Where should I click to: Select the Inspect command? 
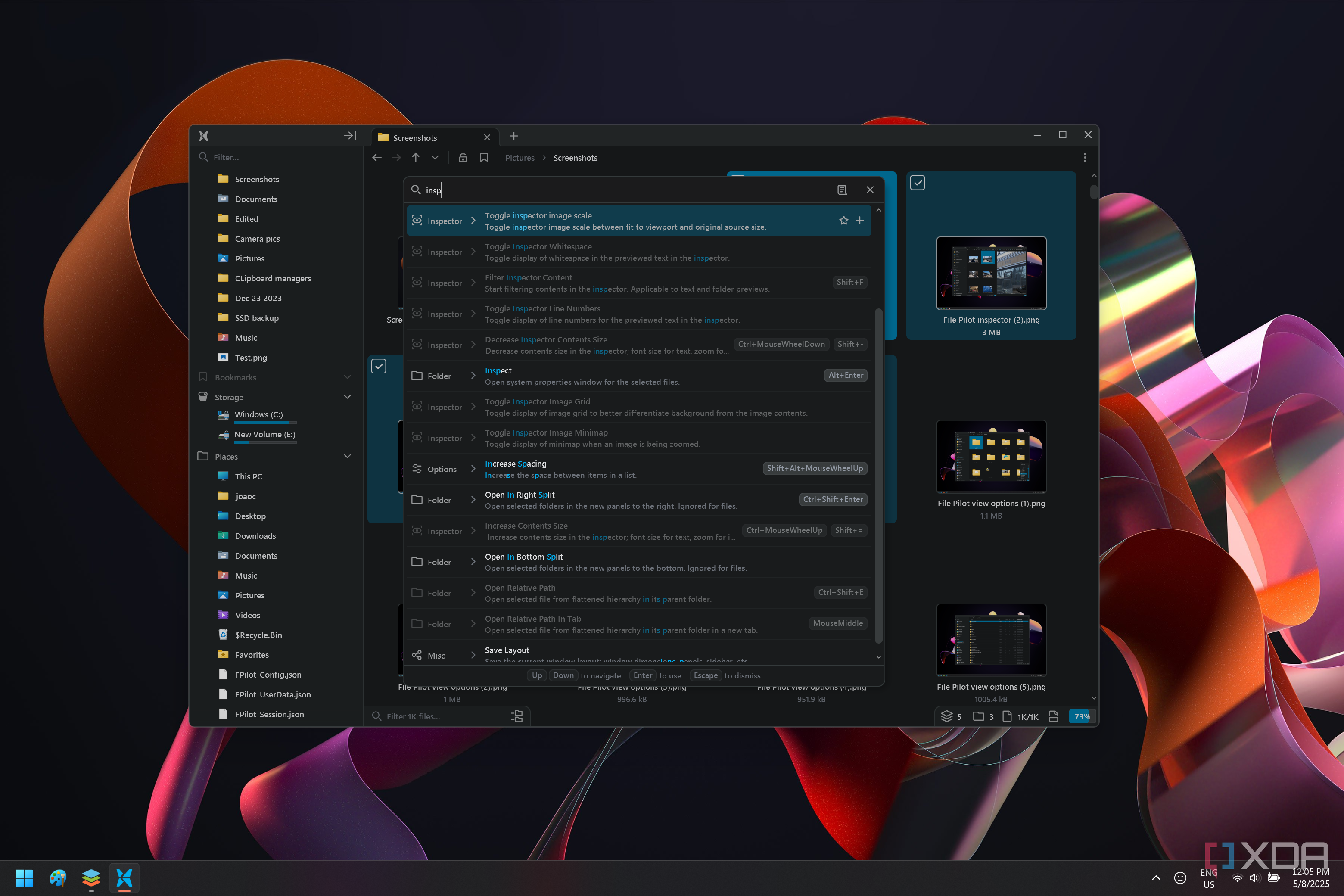click(639, 376)
